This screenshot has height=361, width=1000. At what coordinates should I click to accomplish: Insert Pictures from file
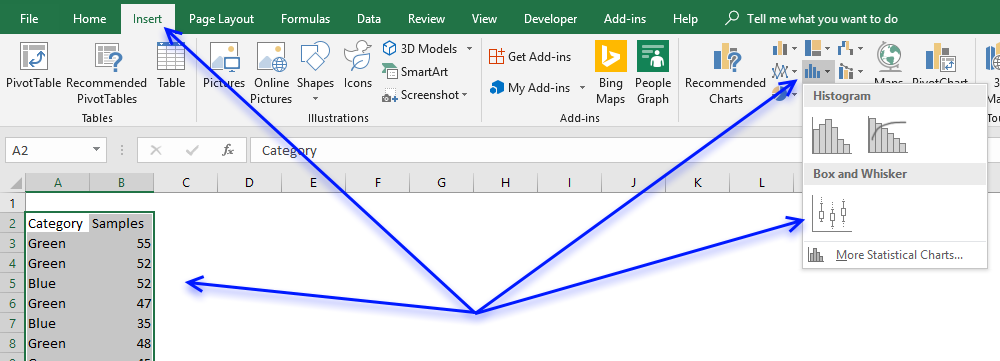coord(224,66)
